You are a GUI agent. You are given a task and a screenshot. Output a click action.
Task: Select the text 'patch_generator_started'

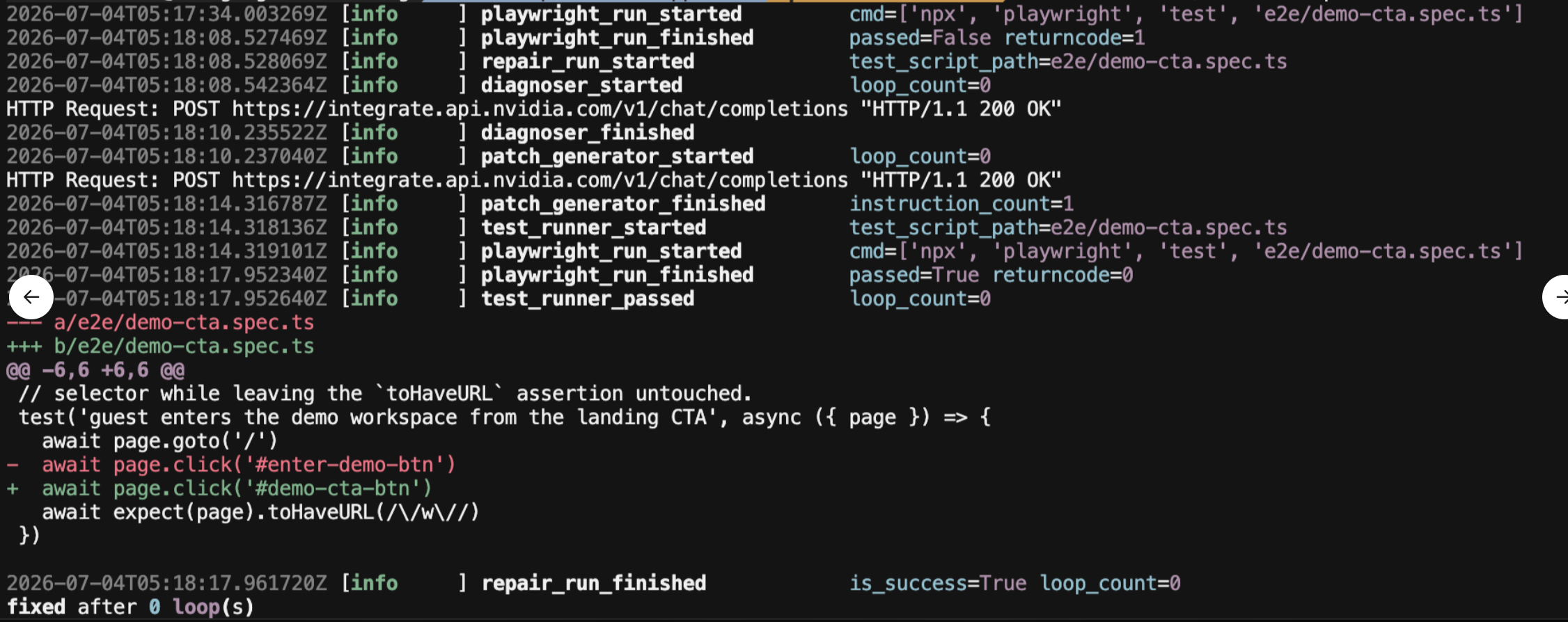(618, 156)
